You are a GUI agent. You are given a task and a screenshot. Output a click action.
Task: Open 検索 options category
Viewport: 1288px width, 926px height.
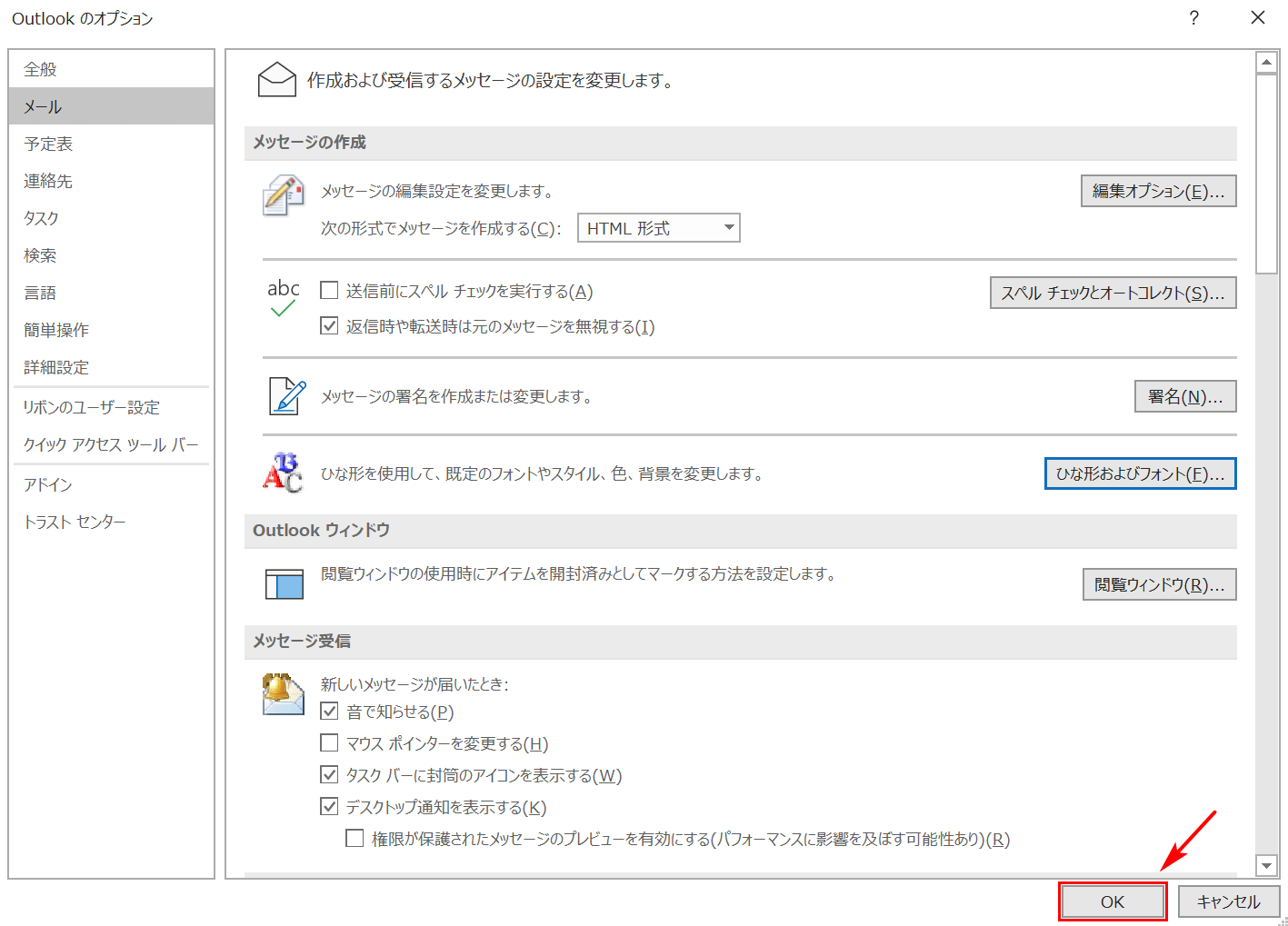pyautogui.click(x=112, y=255)
